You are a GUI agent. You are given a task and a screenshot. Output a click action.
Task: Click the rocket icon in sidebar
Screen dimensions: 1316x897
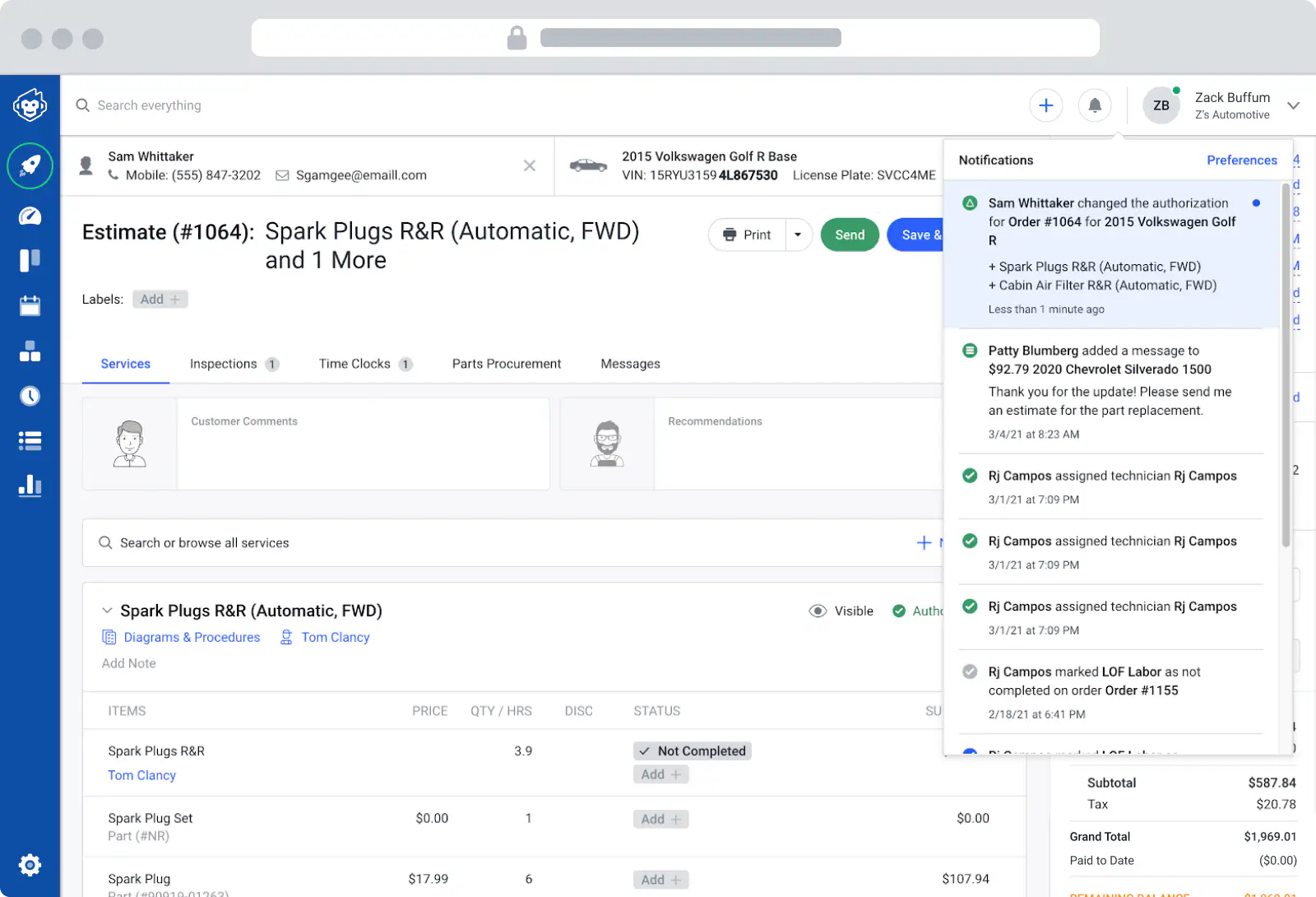click(30, 165)
